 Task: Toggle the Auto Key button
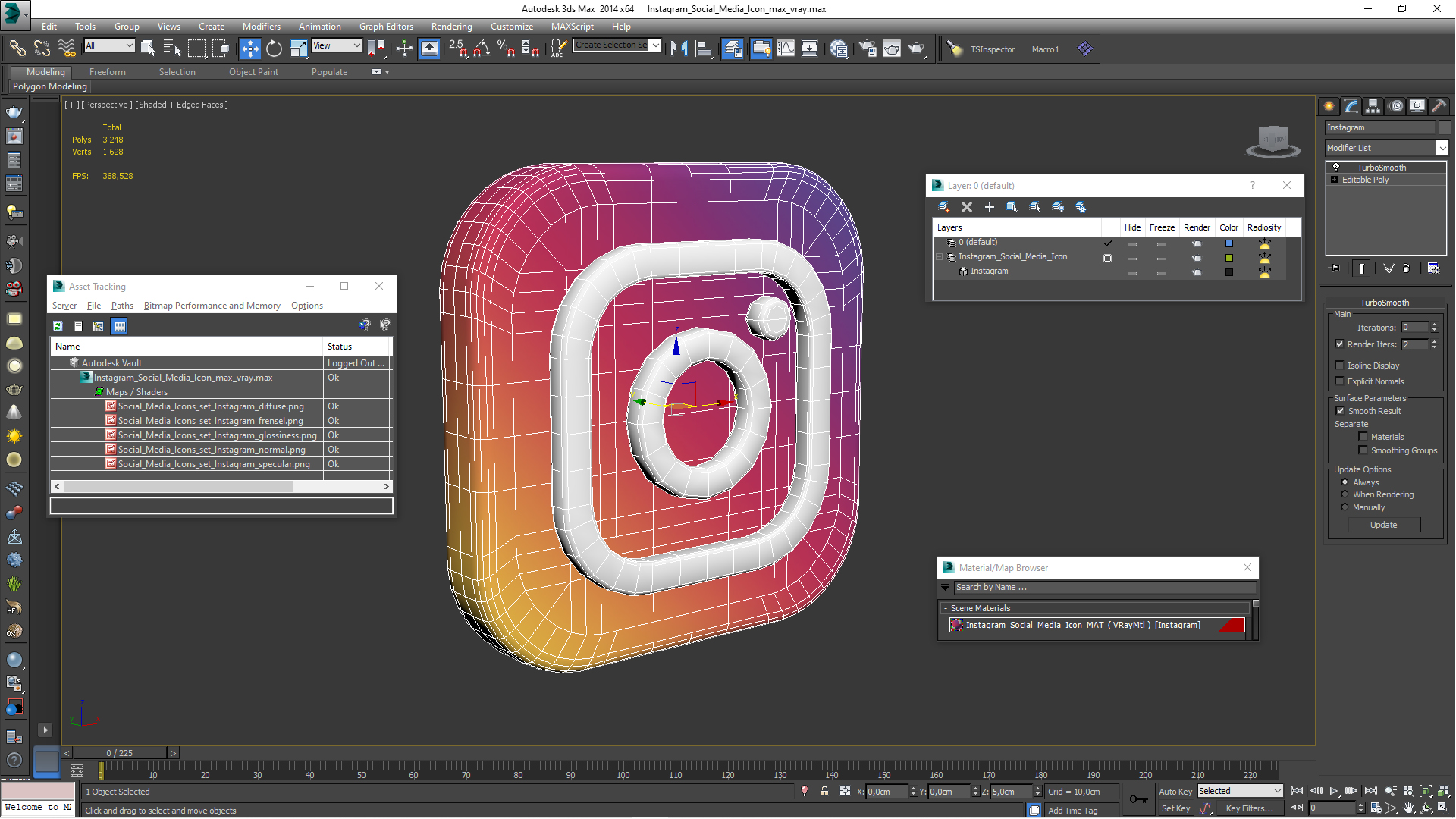coord(1175,791)
